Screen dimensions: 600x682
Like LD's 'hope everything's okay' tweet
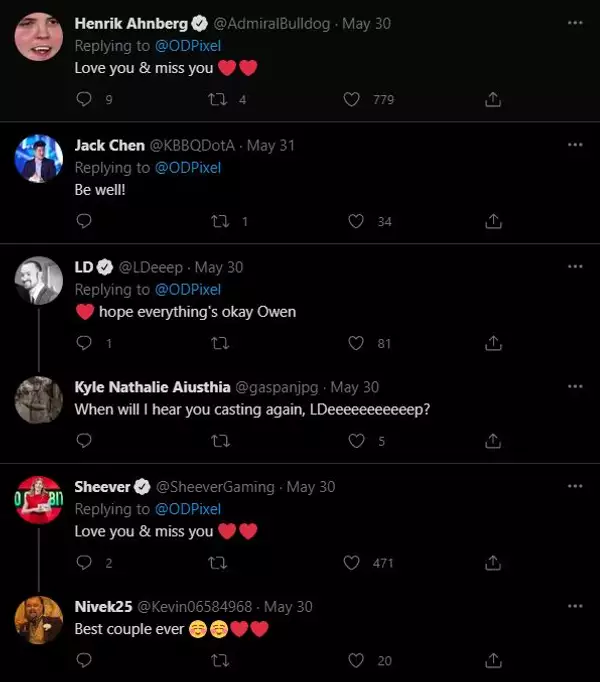pyautogui.click(x=356, y=343)
